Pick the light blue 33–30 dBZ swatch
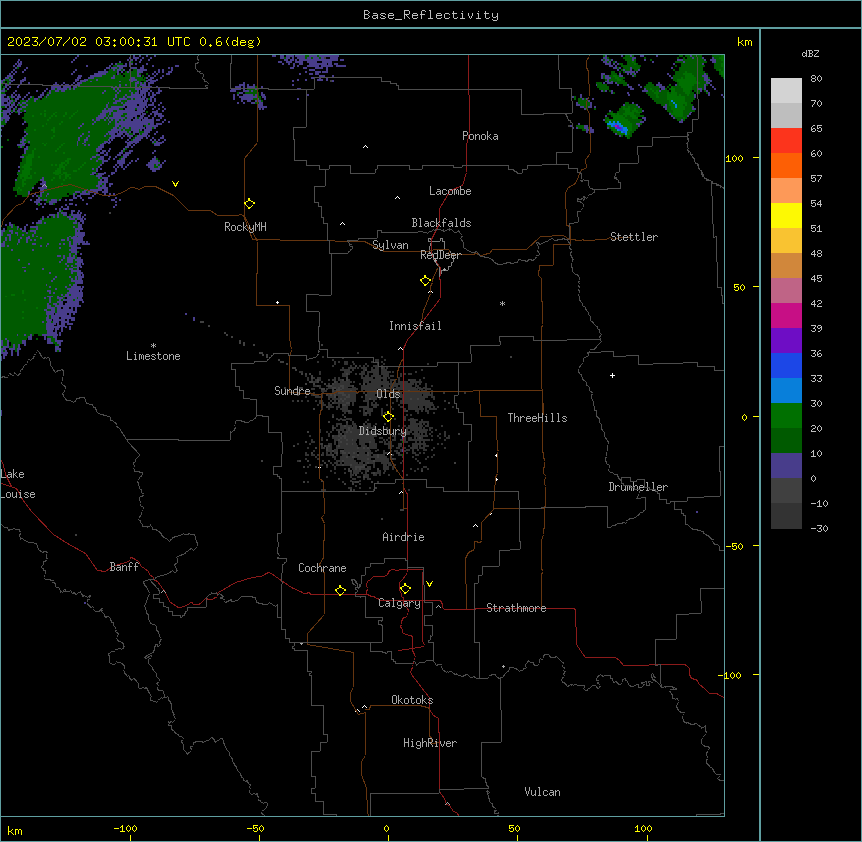The image size is (862, 842). click(x=786, y=390)
